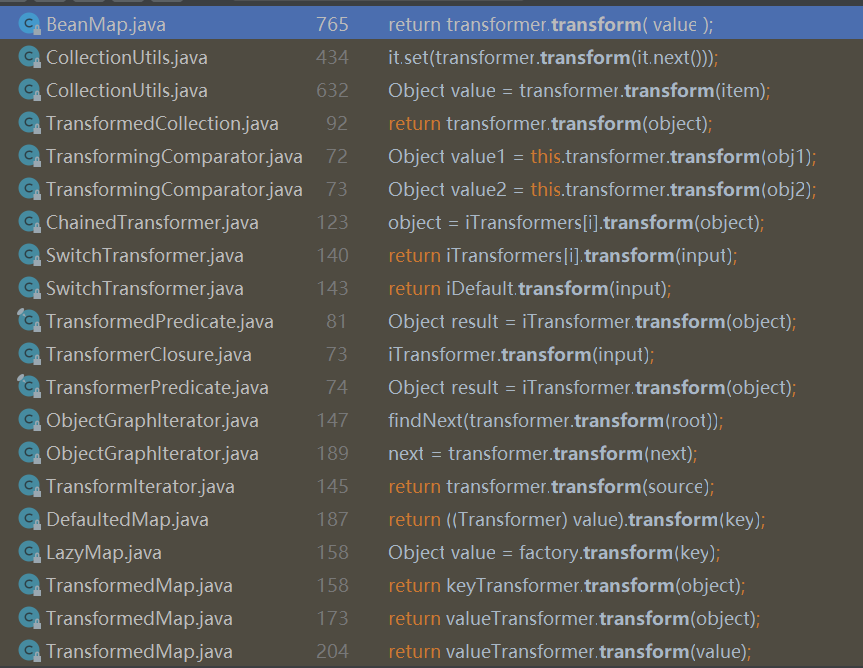Select the CollectionUtils.java line 434 result
The height and width of the screenshot is (668, 863).
[127, 58]
